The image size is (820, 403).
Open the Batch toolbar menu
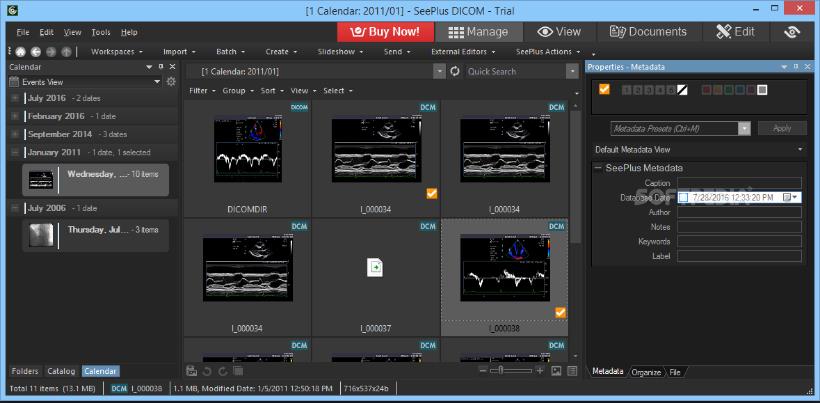coord(230,51)
